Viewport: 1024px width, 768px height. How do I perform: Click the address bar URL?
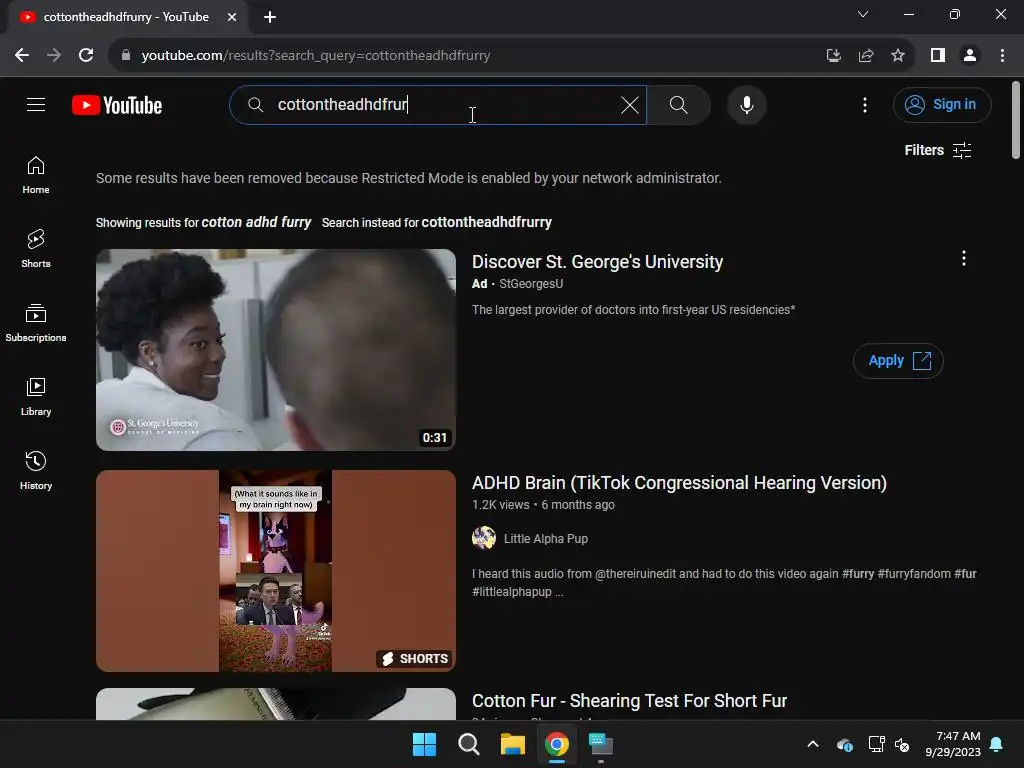(316, 56)
